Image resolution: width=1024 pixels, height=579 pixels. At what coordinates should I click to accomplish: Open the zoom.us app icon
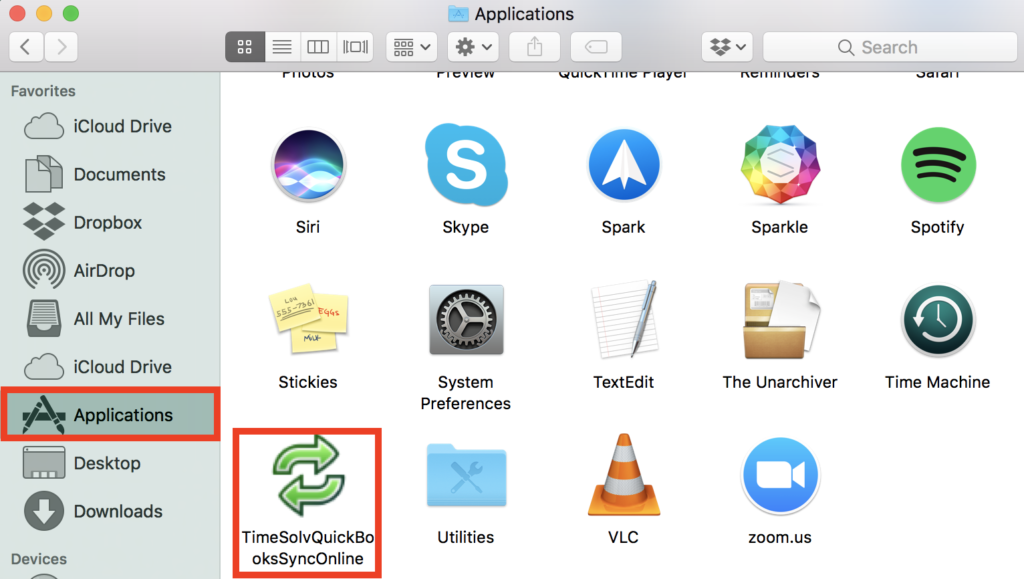(x=780, y=475)
